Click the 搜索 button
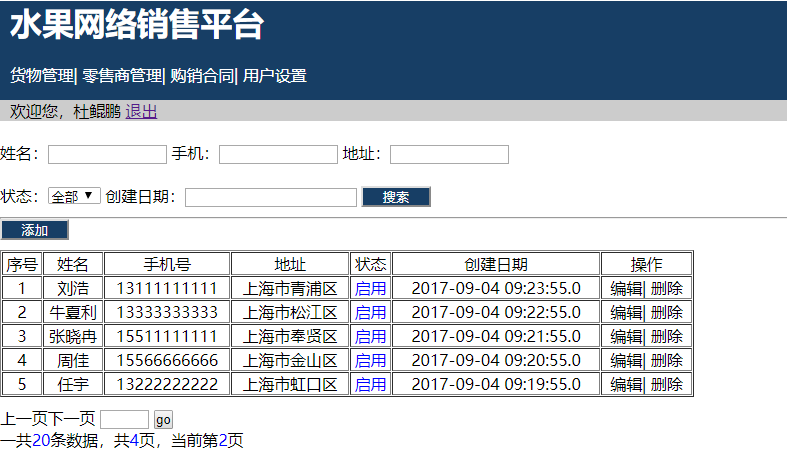This screenshot has width=787, height=476. click(396, 197)
